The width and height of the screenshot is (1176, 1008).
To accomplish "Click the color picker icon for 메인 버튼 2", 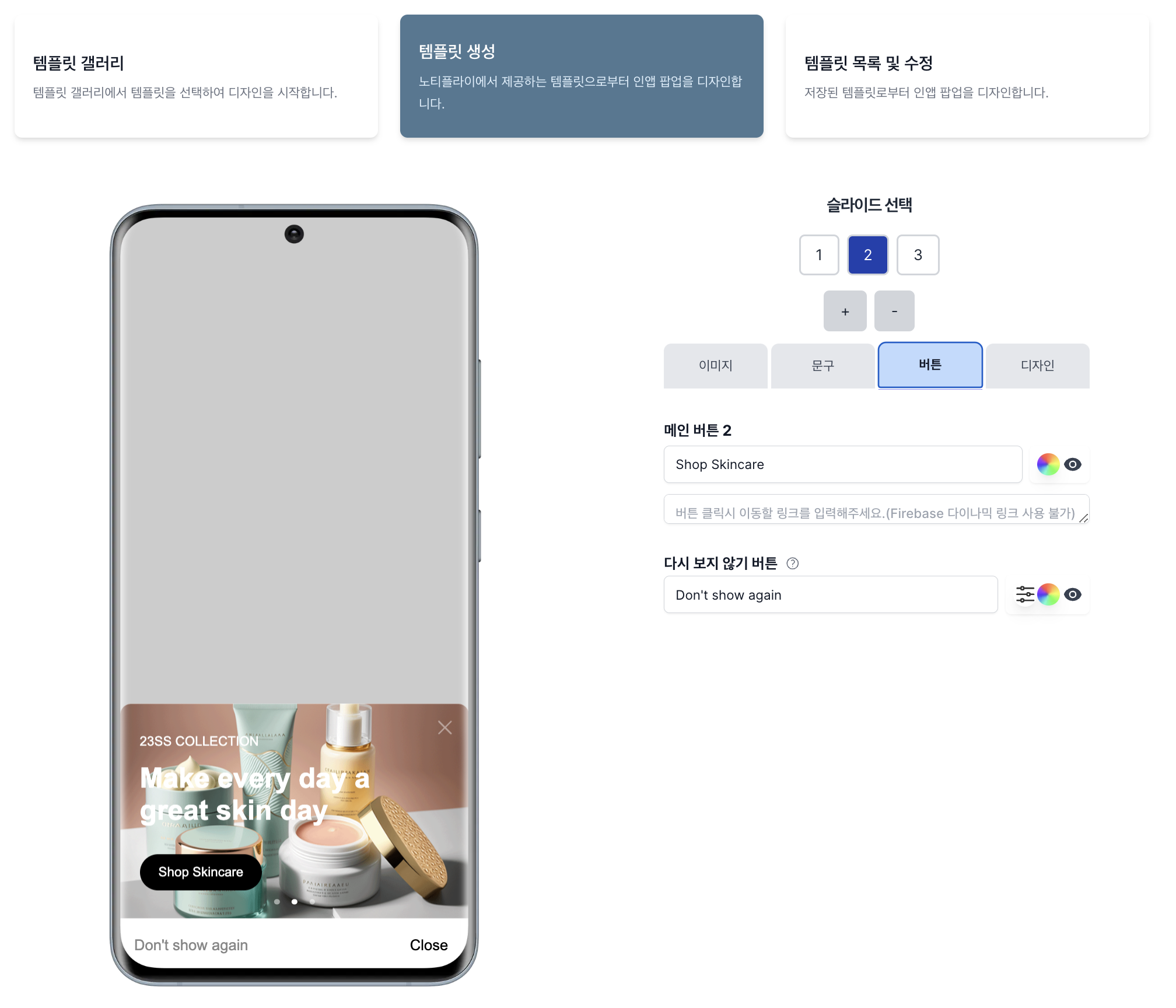I will tap(1047, 463).
